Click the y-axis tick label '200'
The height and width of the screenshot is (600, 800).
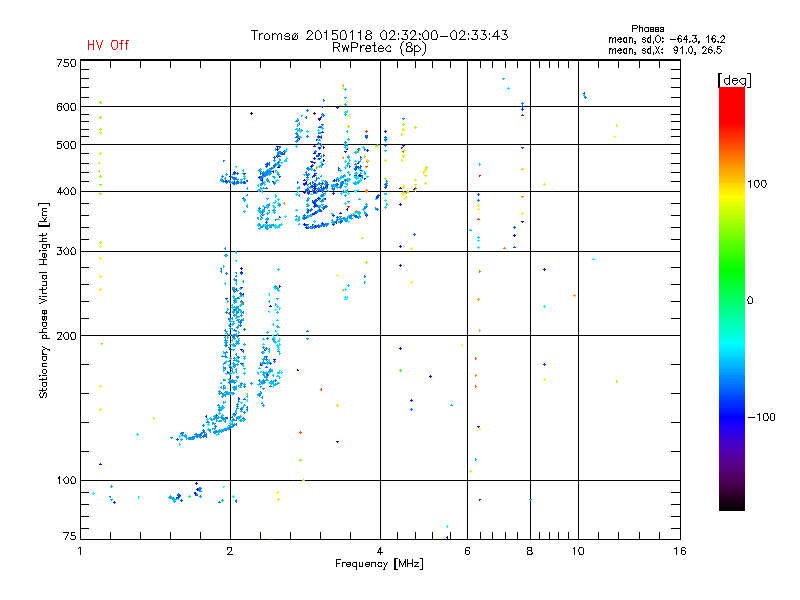tap(66, 336)
